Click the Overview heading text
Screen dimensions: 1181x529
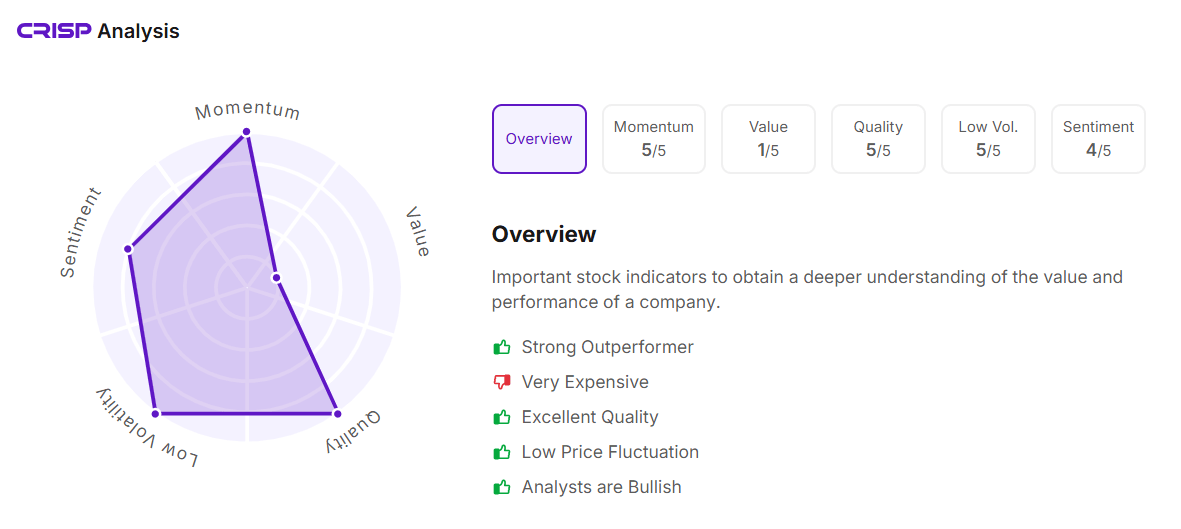coord(544,235)
